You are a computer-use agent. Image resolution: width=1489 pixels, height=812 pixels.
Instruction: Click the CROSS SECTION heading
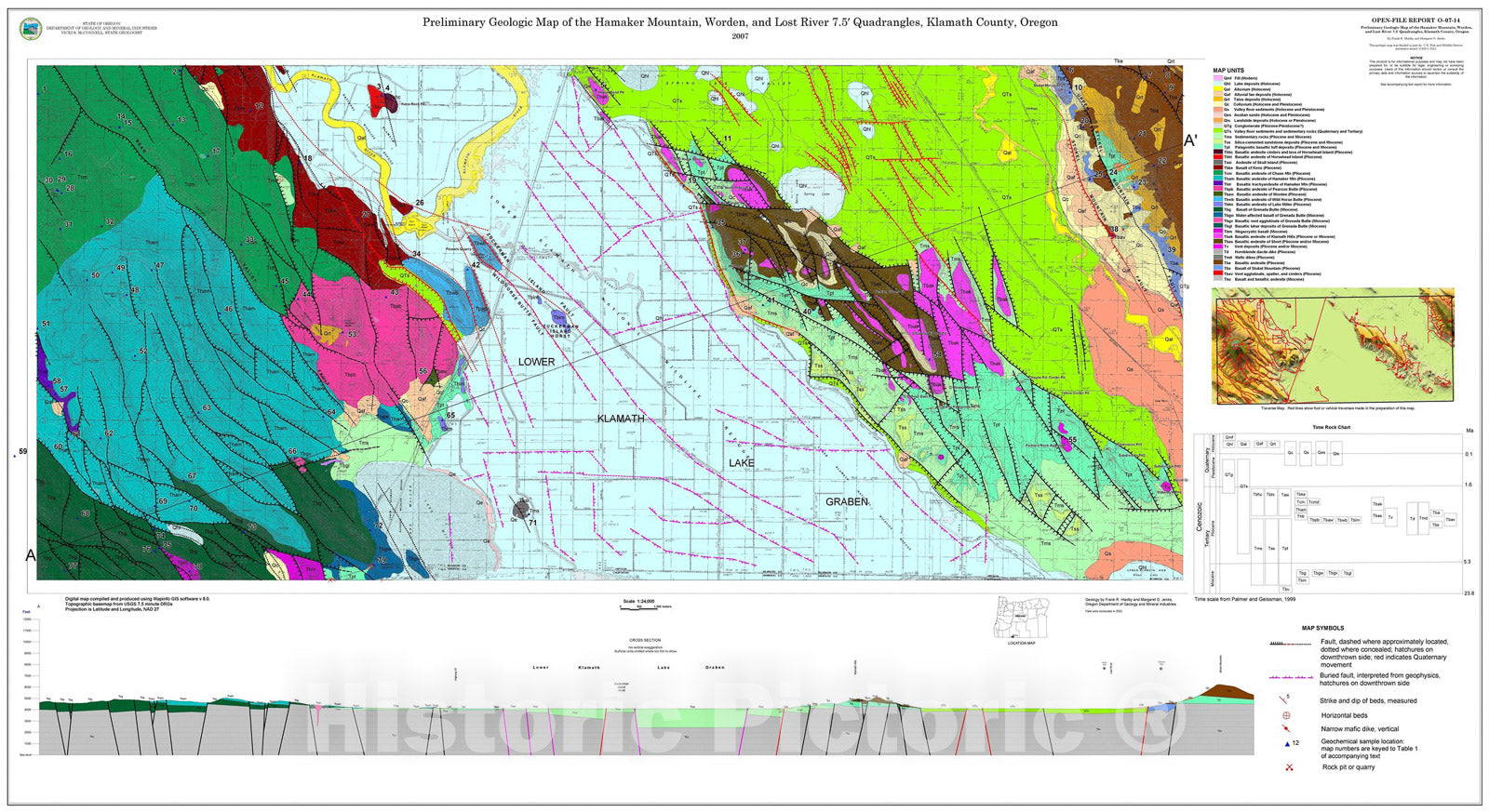[x=644, y=640]
